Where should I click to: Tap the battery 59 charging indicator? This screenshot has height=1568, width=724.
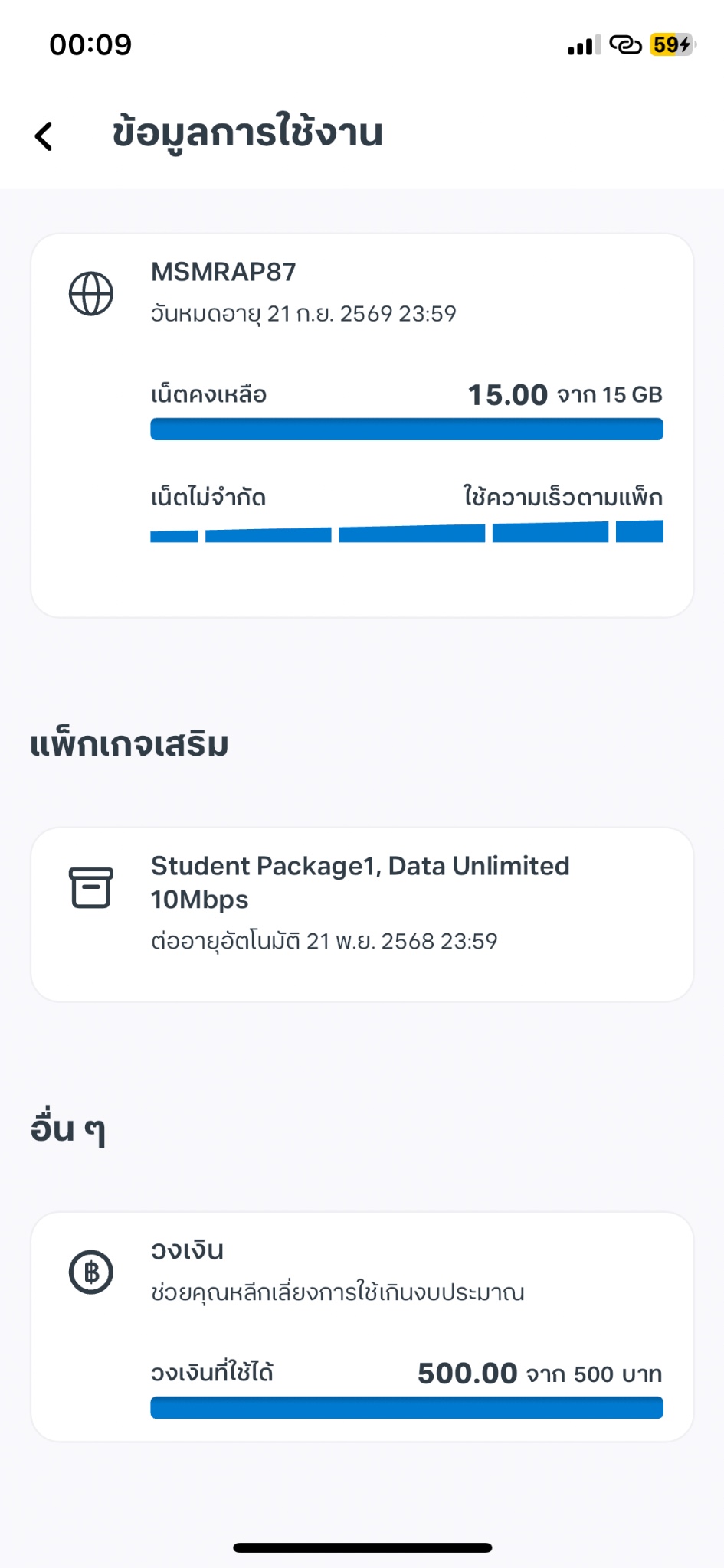[673, 45]
